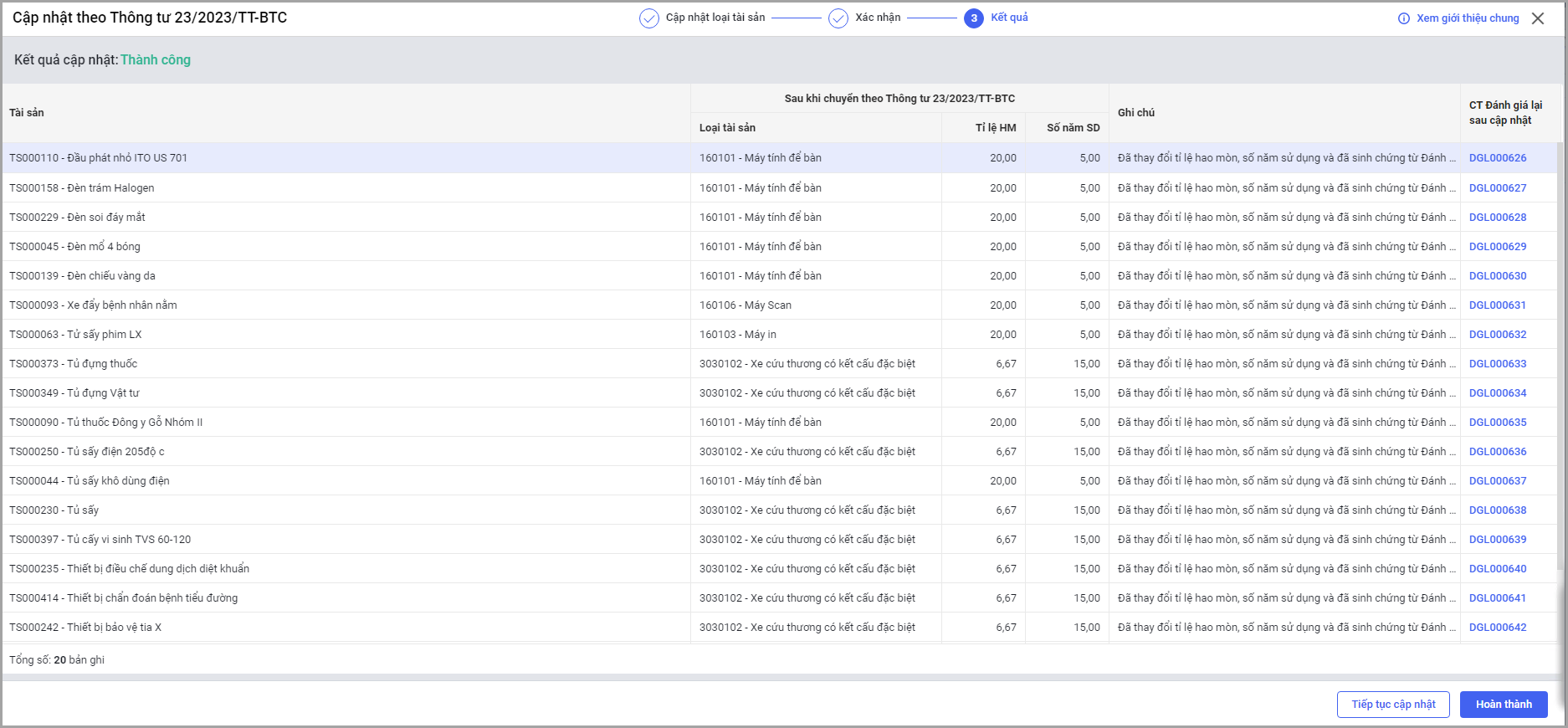Select the Cập nhật loại tài sản step label
Screen dimensions: 1568x728
point(715,18)
